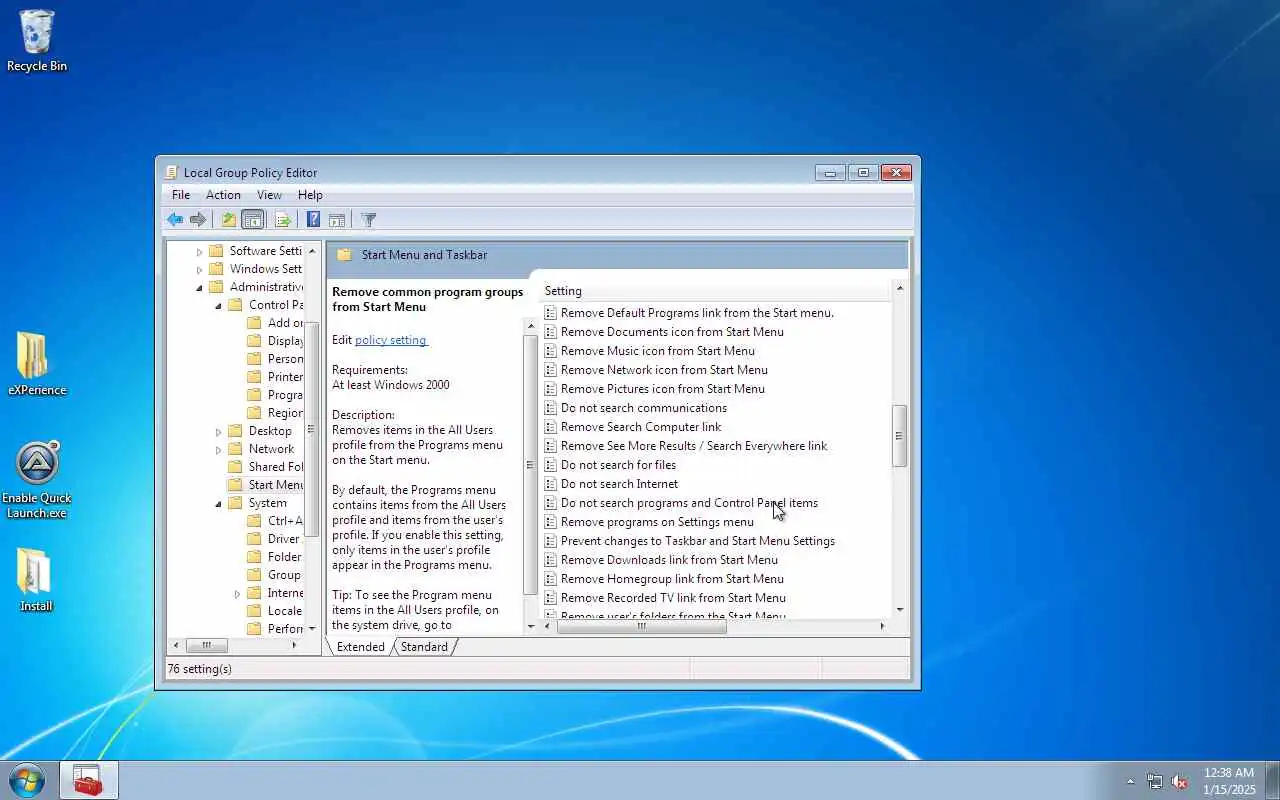
Task: Collapse the System tree node
Action: [x=218, y=503]
